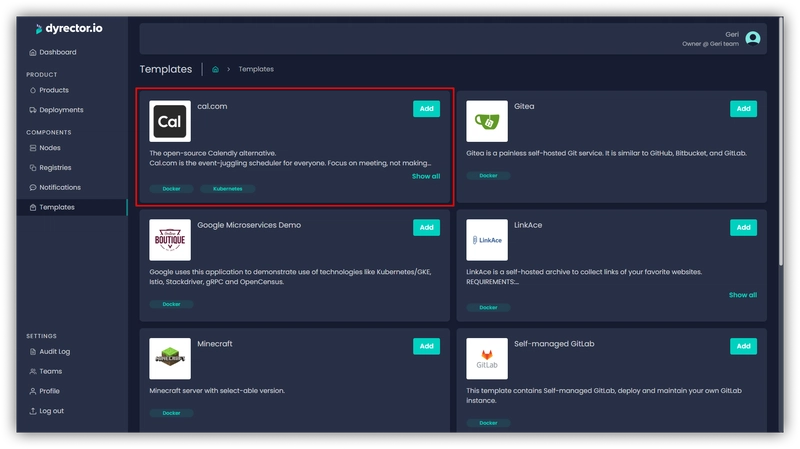
Task: Click the Products icon in sidebar
Action: 33,90
